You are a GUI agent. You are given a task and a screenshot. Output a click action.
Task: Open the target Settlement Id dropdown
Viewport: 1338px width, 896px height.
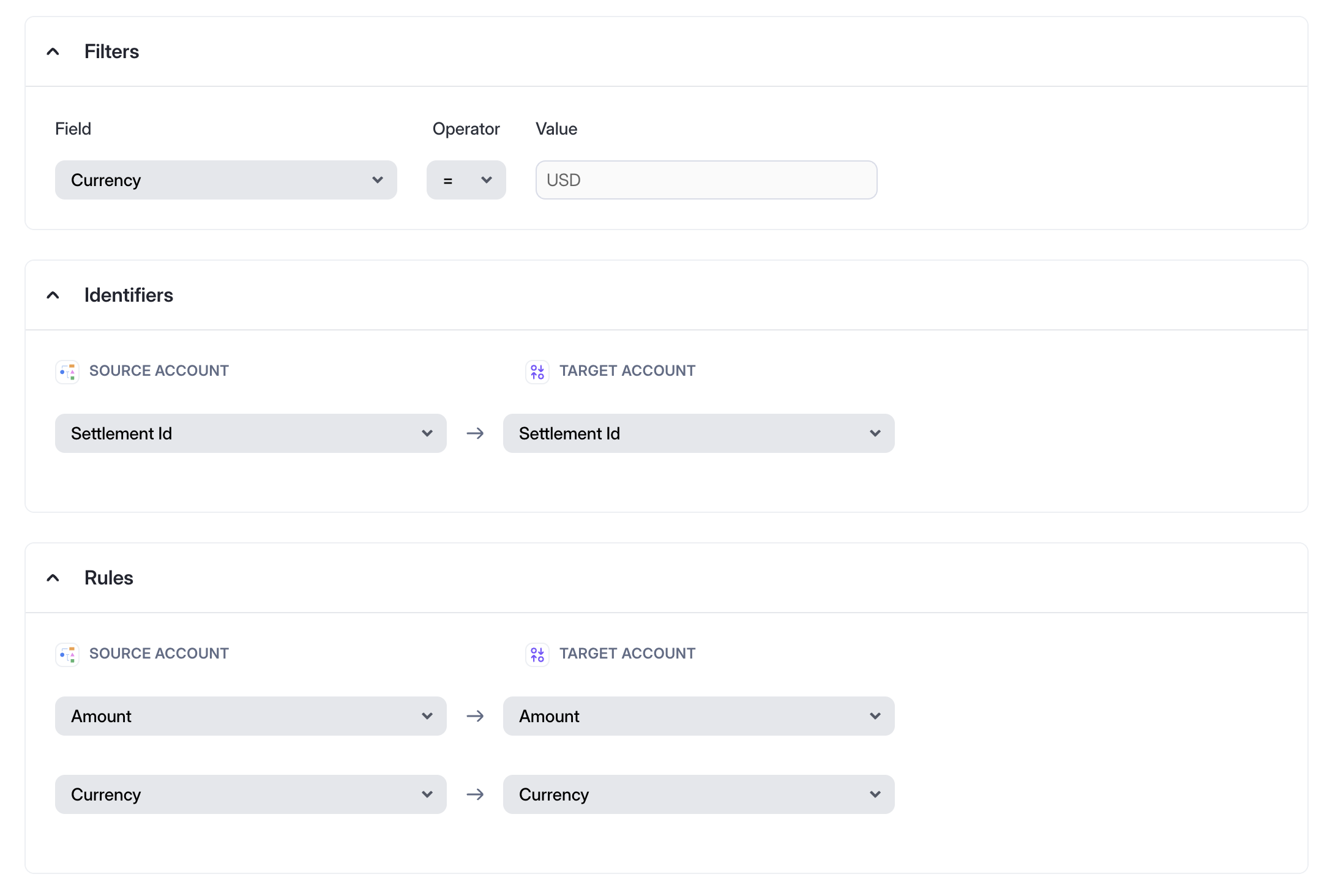click(x=698, y=433)
